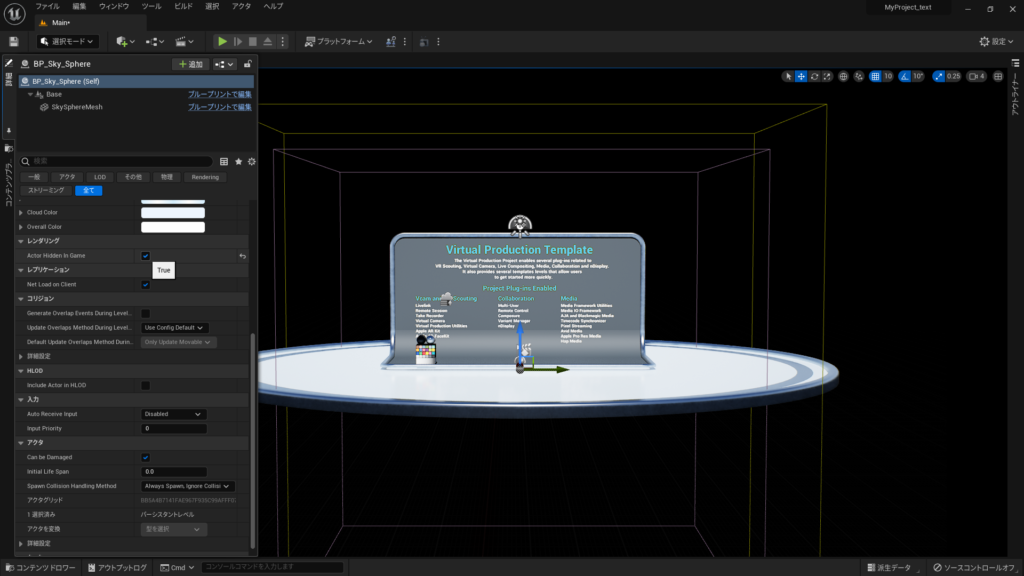Click the Overall Color swatch
This screenshot has width=1024, height=576.
point(172,227)
